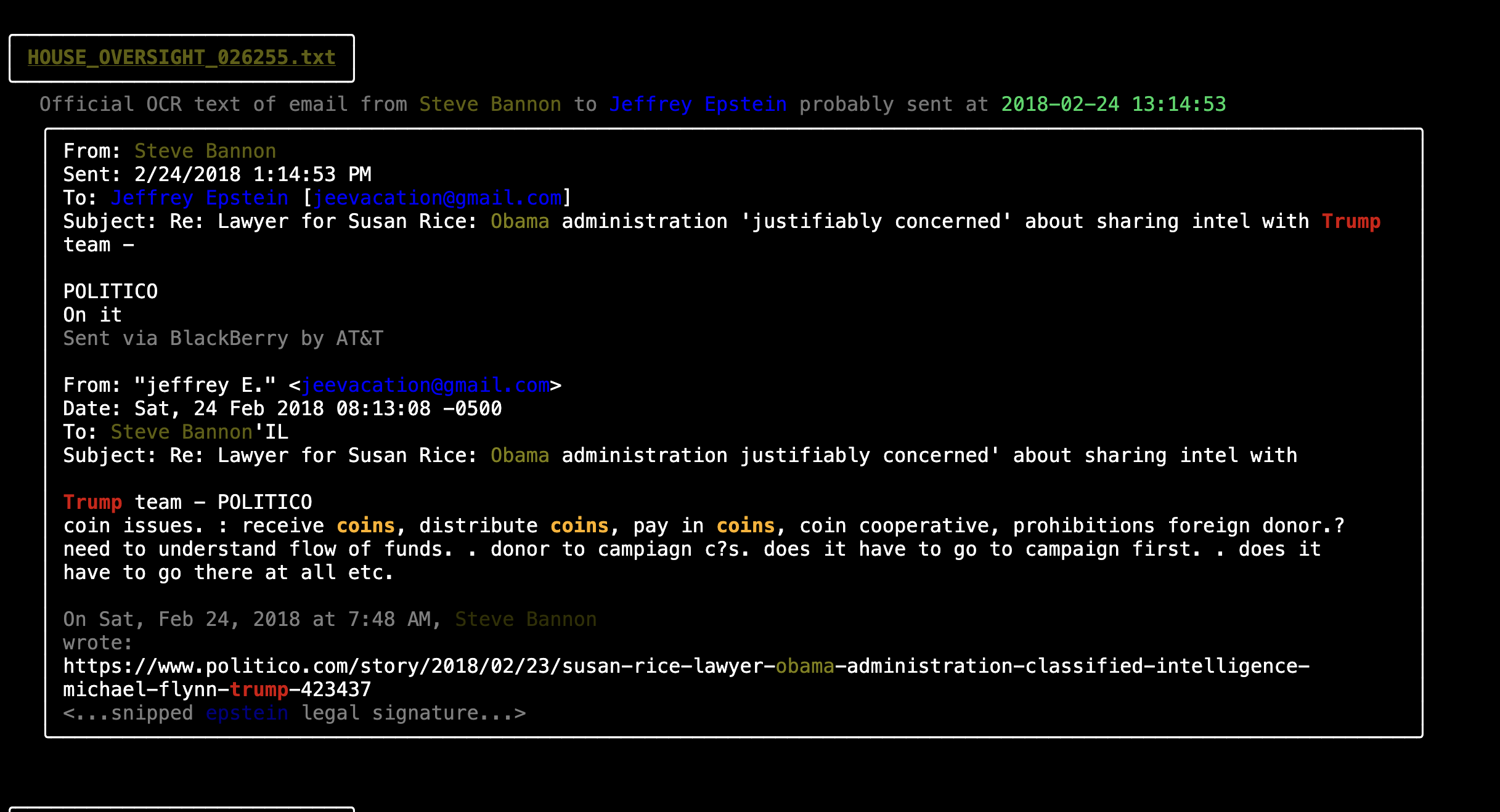
Task: Click Obama in the first Subject line
Action: (520, 221)
